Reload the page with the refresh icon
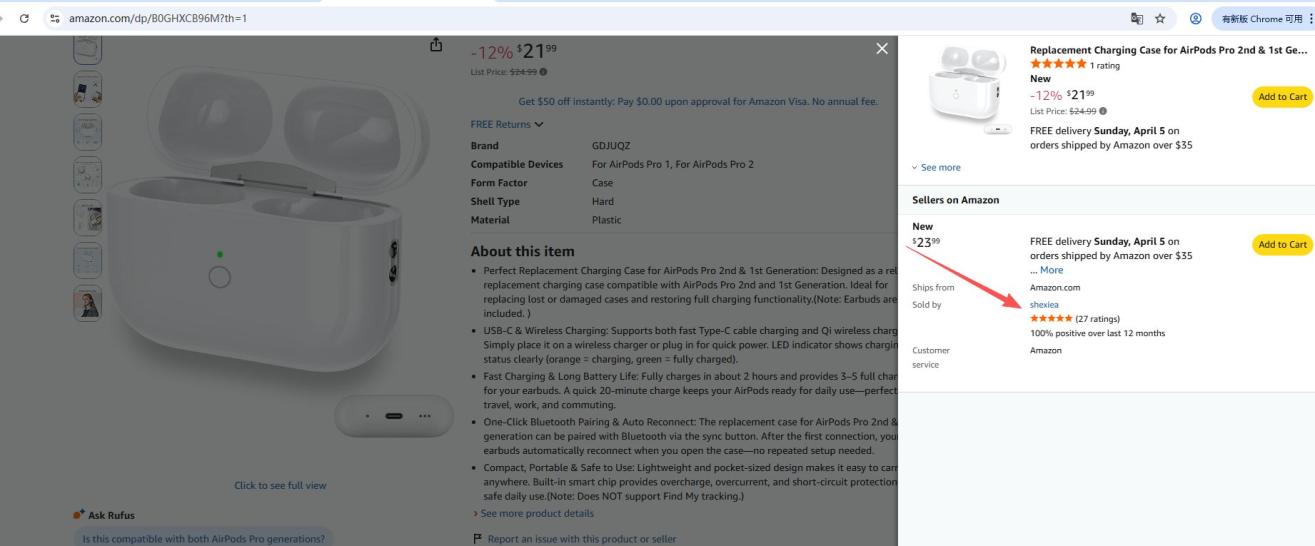The width and height of the screenshot is (1315, 546). (21, 17)
